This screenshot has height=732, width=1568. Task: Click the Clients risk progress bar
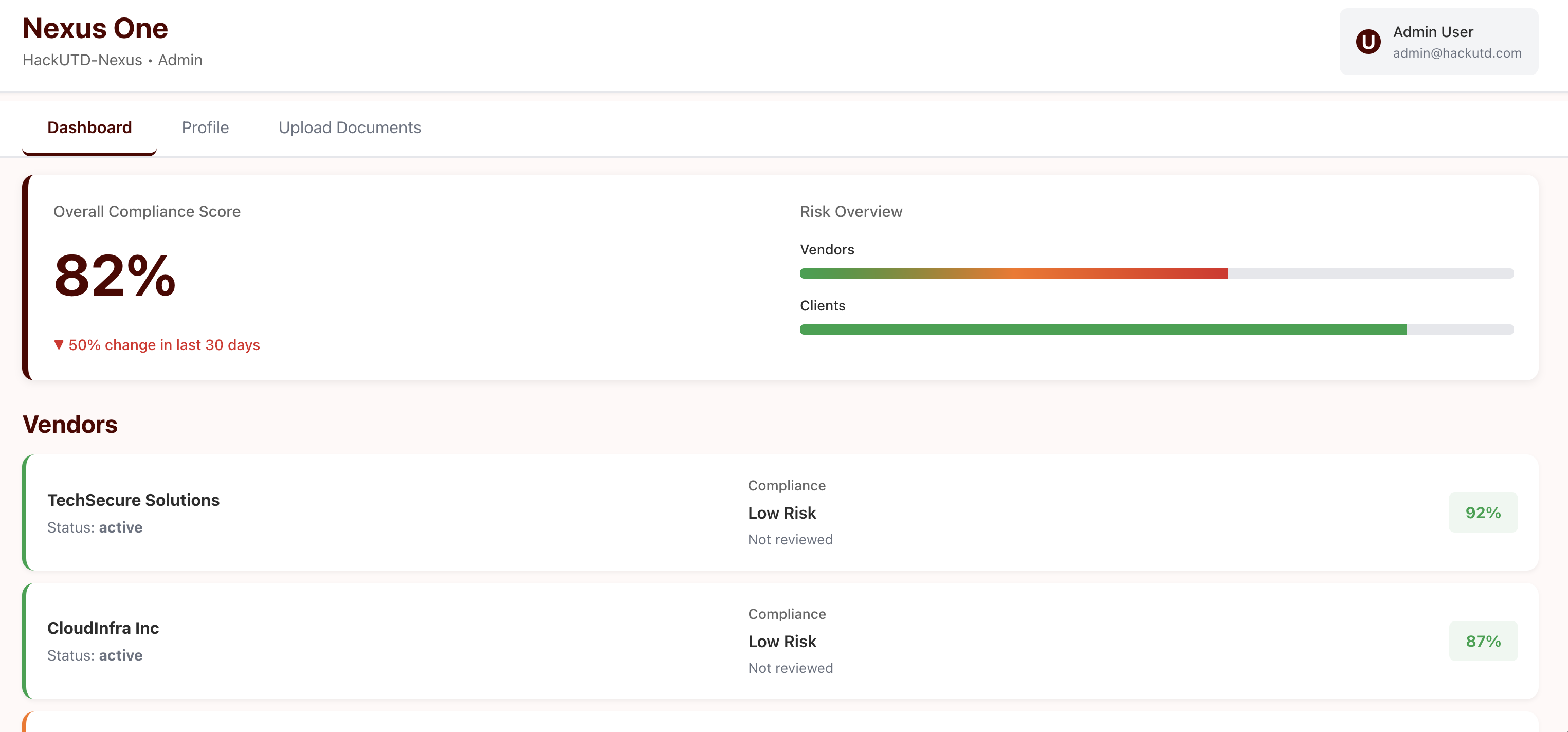pos(1156,330)
